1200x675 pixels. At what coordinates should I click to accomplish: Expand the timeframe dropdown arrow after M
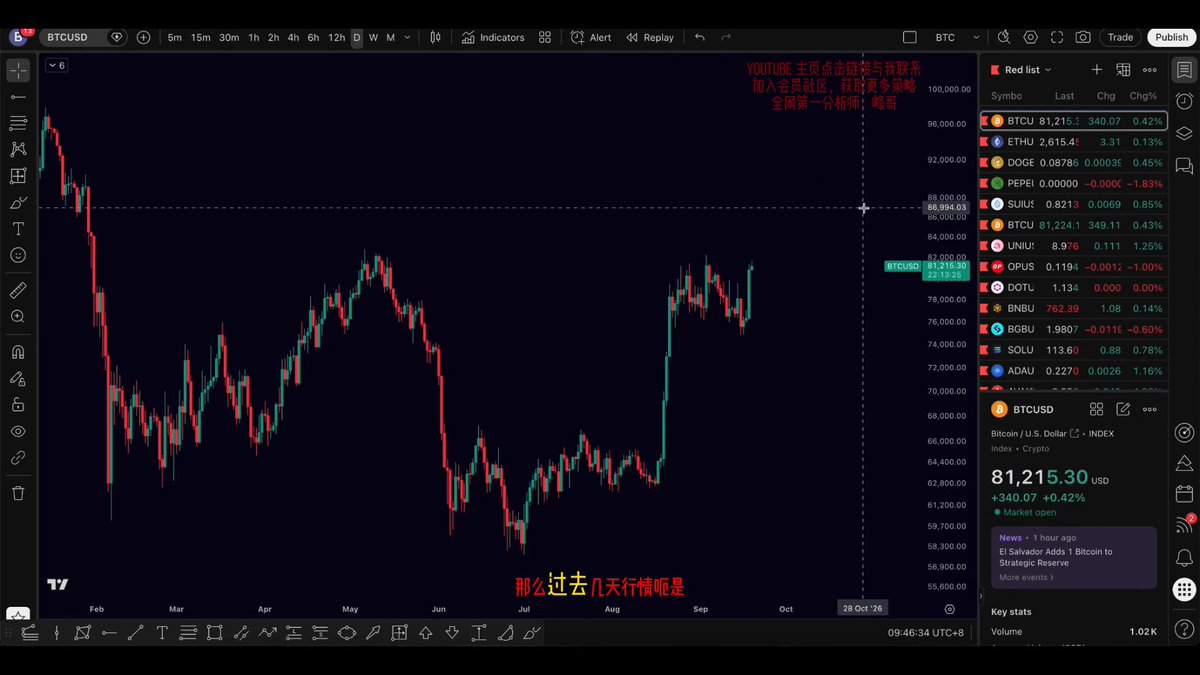tap(406, 37)
